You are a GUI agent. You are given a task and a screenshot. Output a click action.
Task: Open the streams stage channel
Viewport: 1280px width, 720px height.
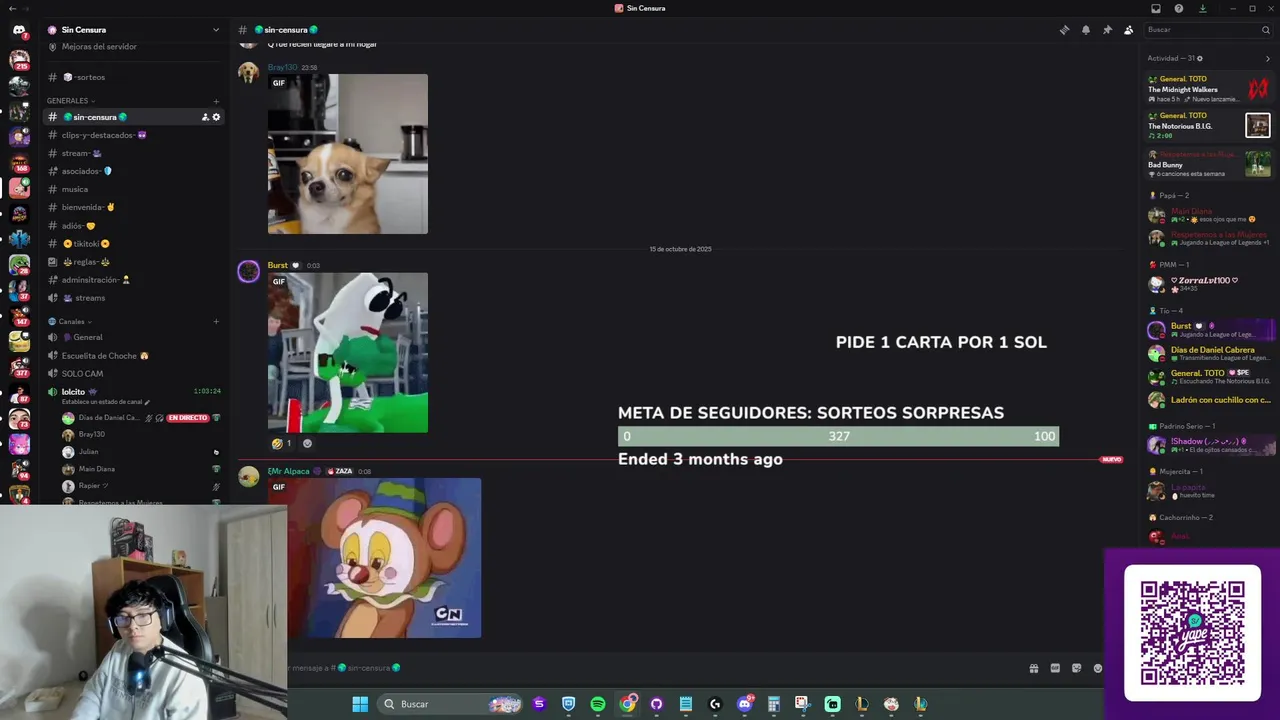coord(133,298)
